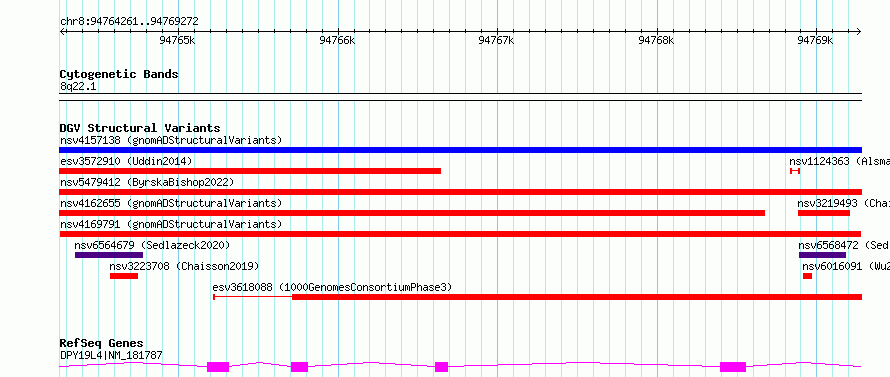Click the small nsv1124363 variant marker
The image size is (890, 377).
click(x=795, y=171)
